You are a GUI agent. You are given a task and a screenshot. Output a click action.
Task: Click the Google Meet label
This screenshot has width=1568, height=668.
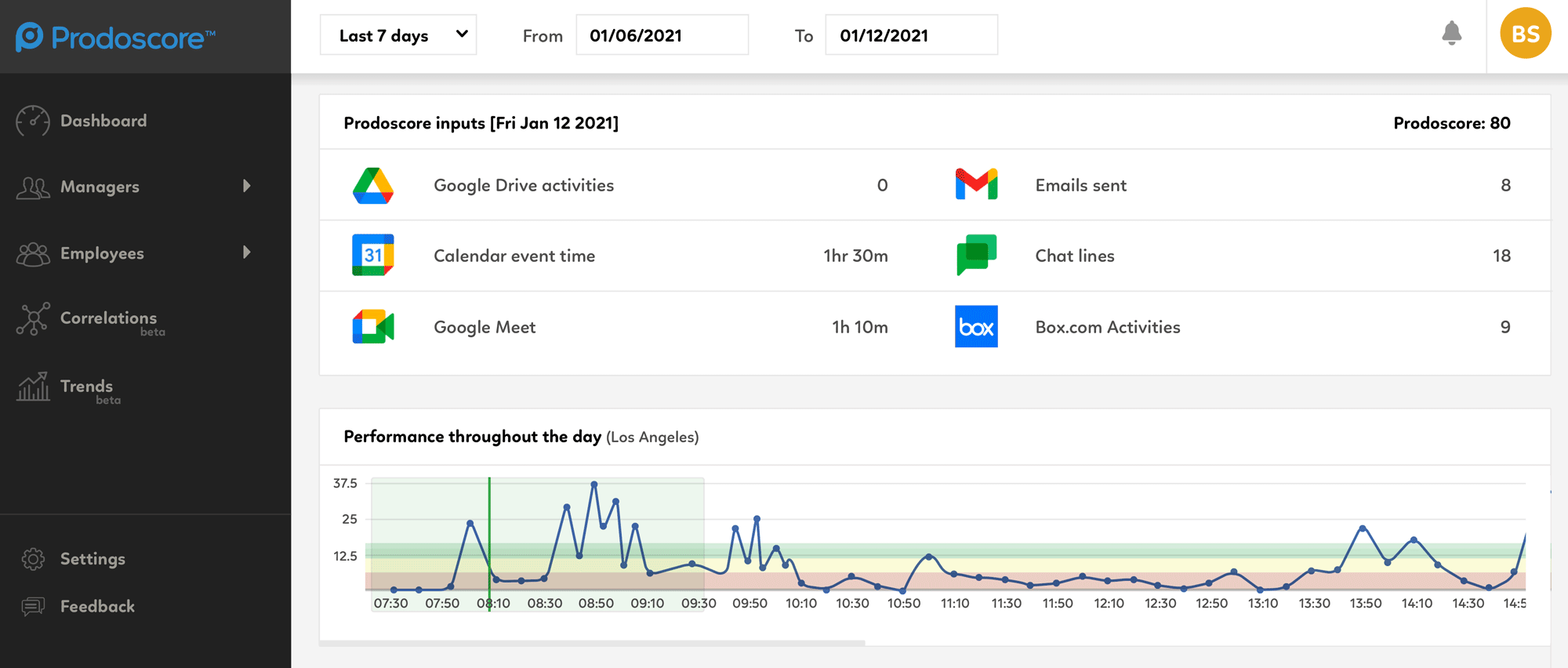[485, 327]
